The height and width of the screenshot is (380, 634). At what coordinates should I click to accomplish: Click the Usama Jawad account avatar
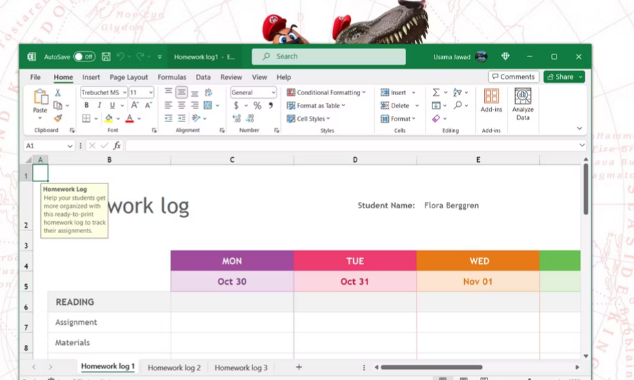481,57
